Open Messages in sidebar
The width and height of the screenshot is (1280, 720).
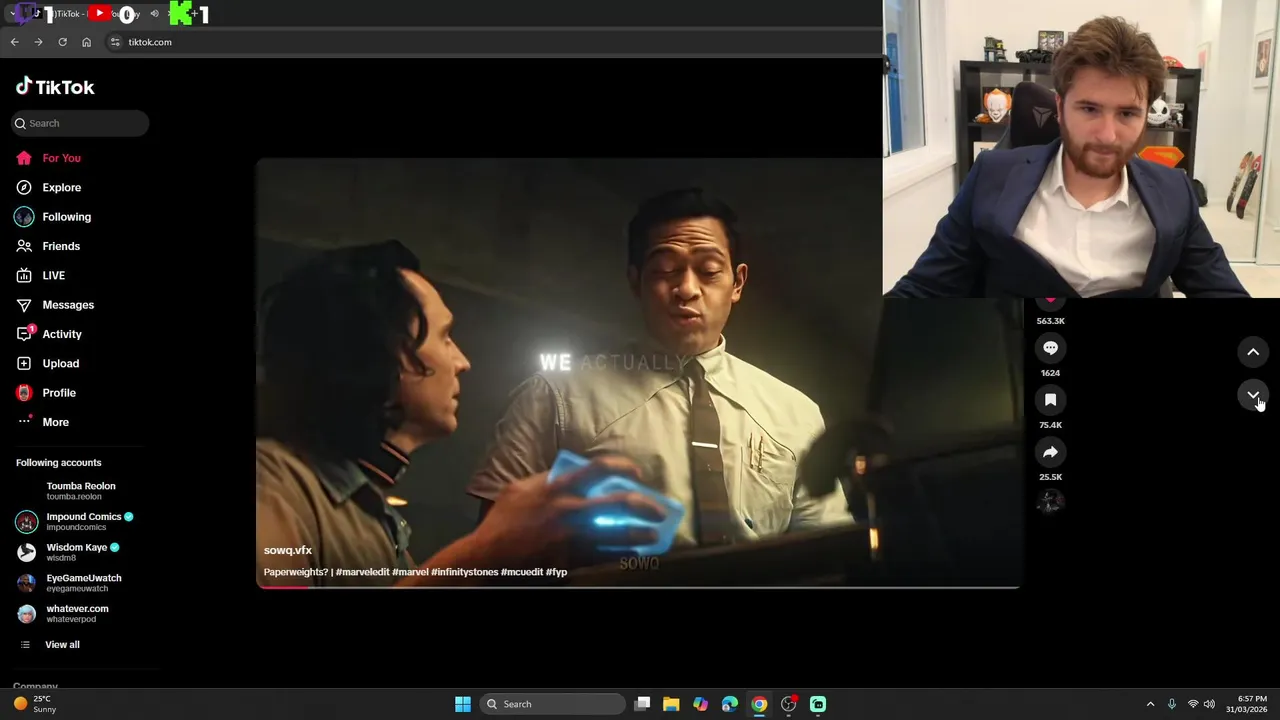click(x=55, y=305)
